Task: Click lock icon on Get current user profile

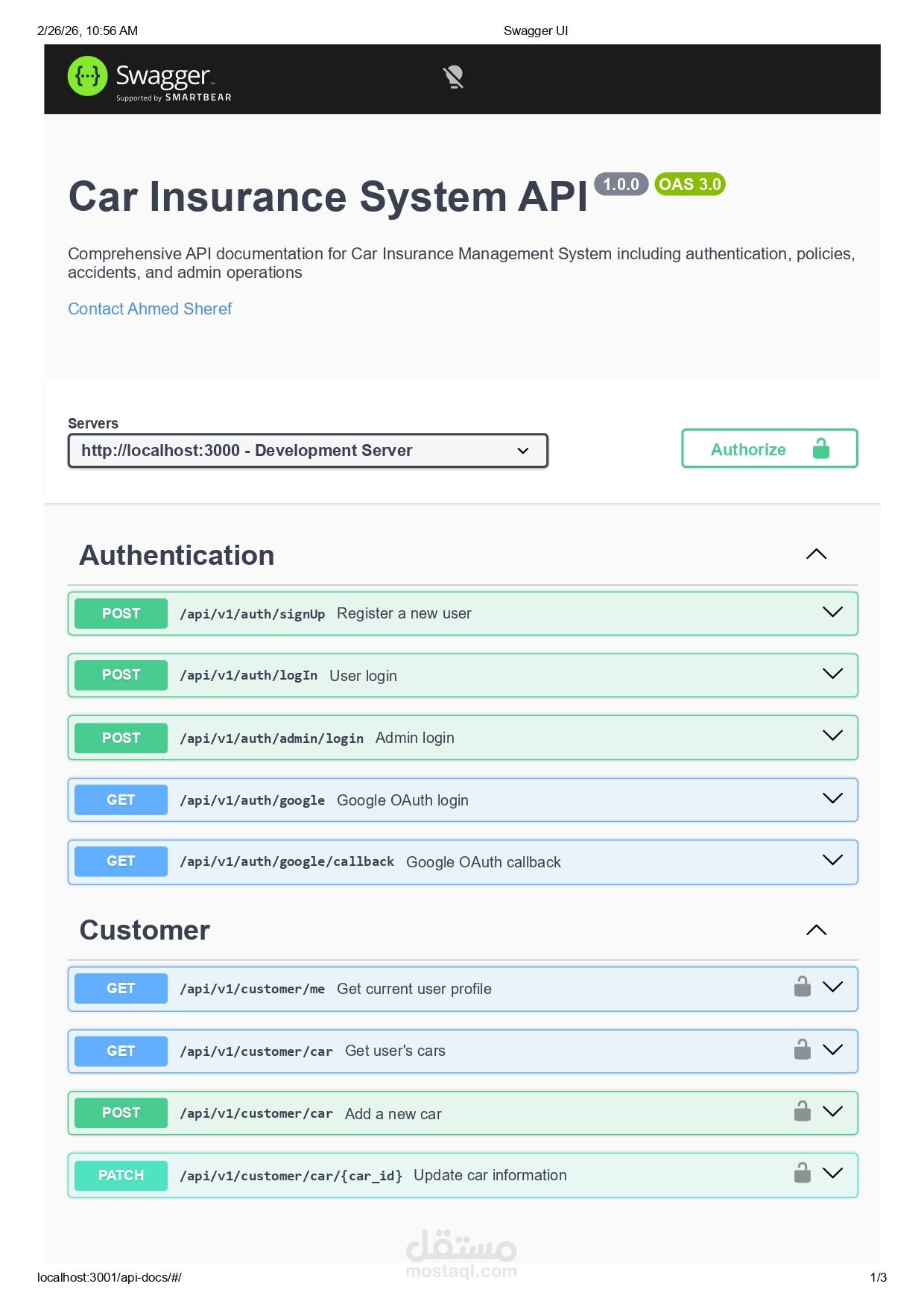Action: 802,987
